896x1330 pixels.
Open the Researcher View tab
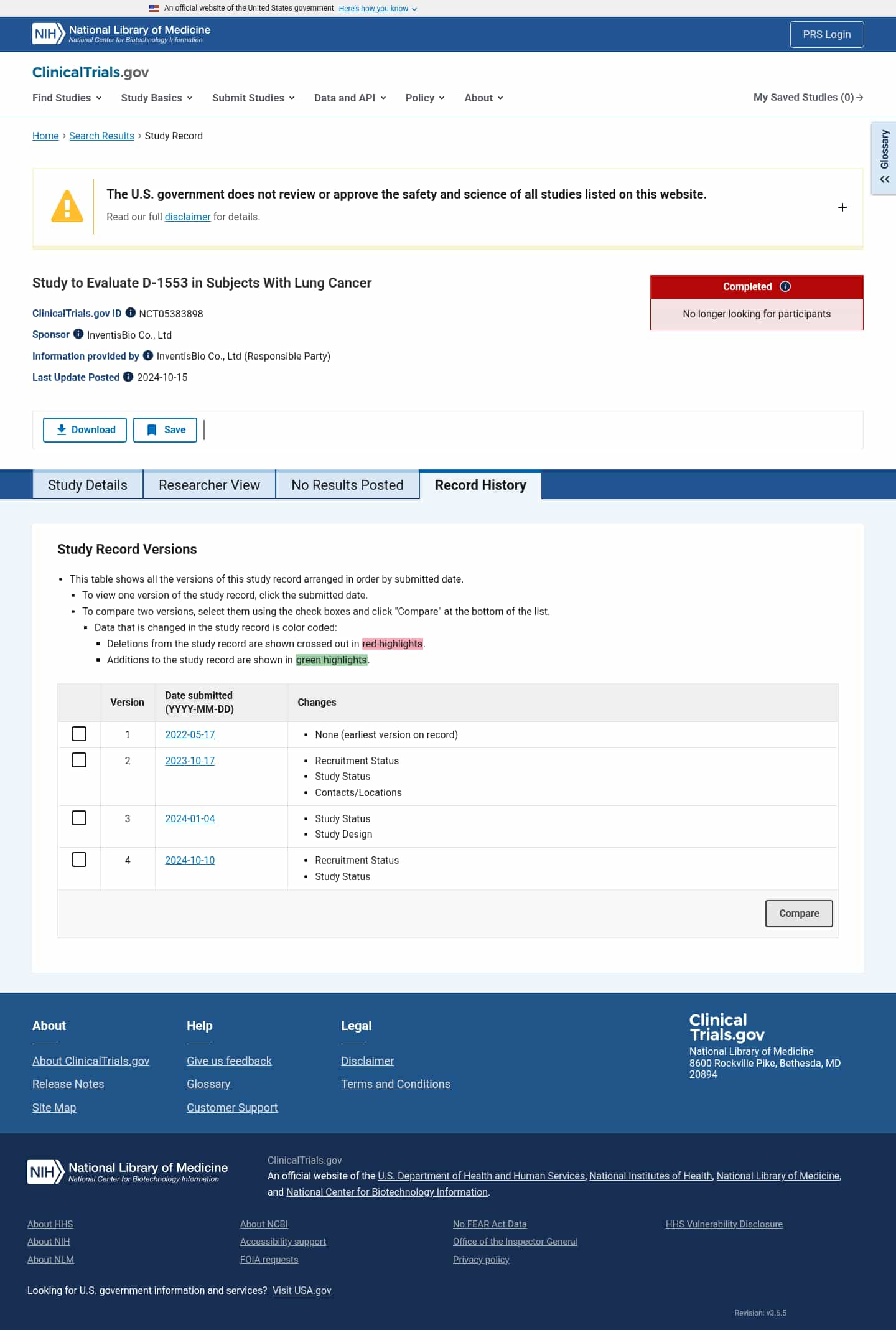(x=209, y=485)
